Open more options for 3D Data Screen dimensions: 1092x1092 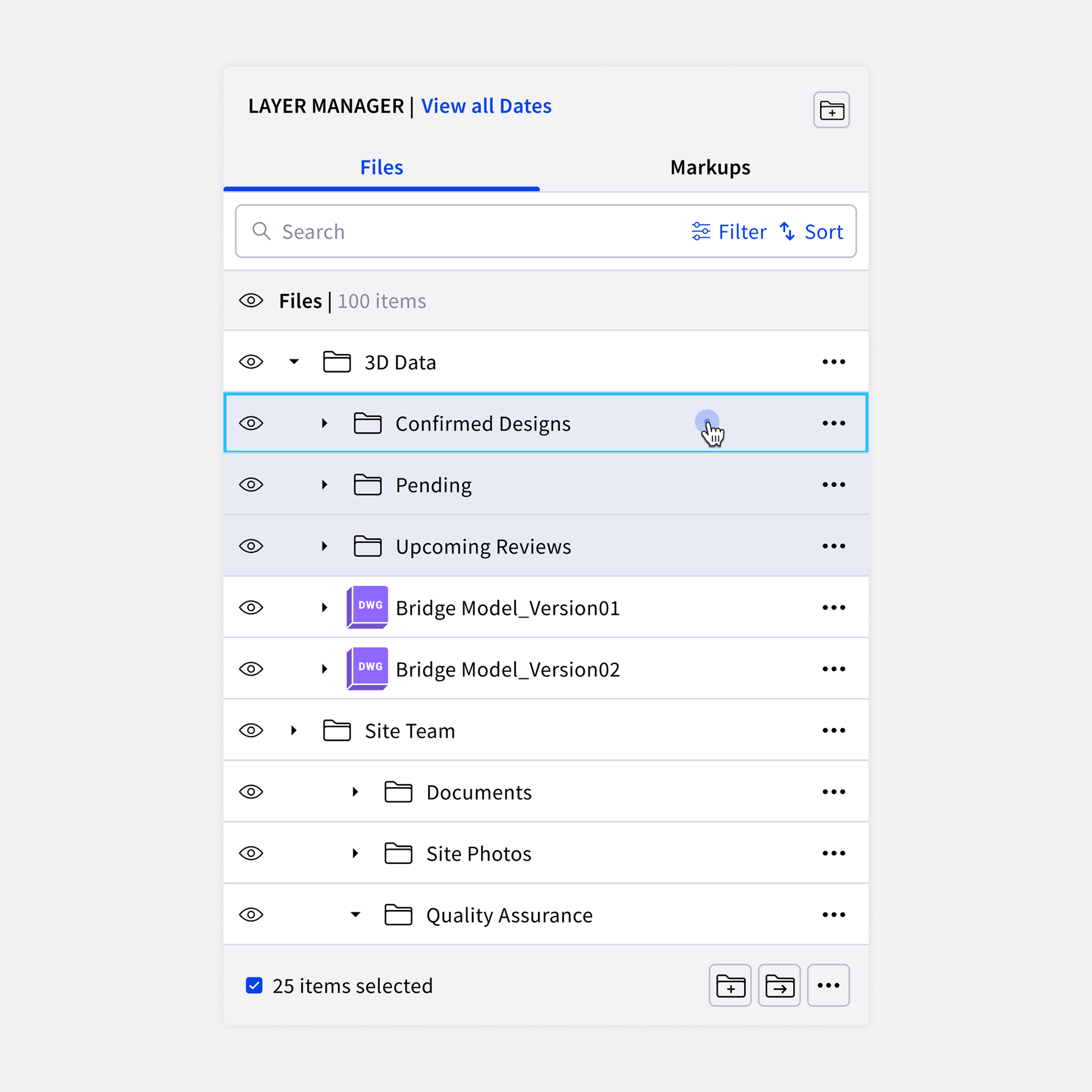(x=834, y=362)
